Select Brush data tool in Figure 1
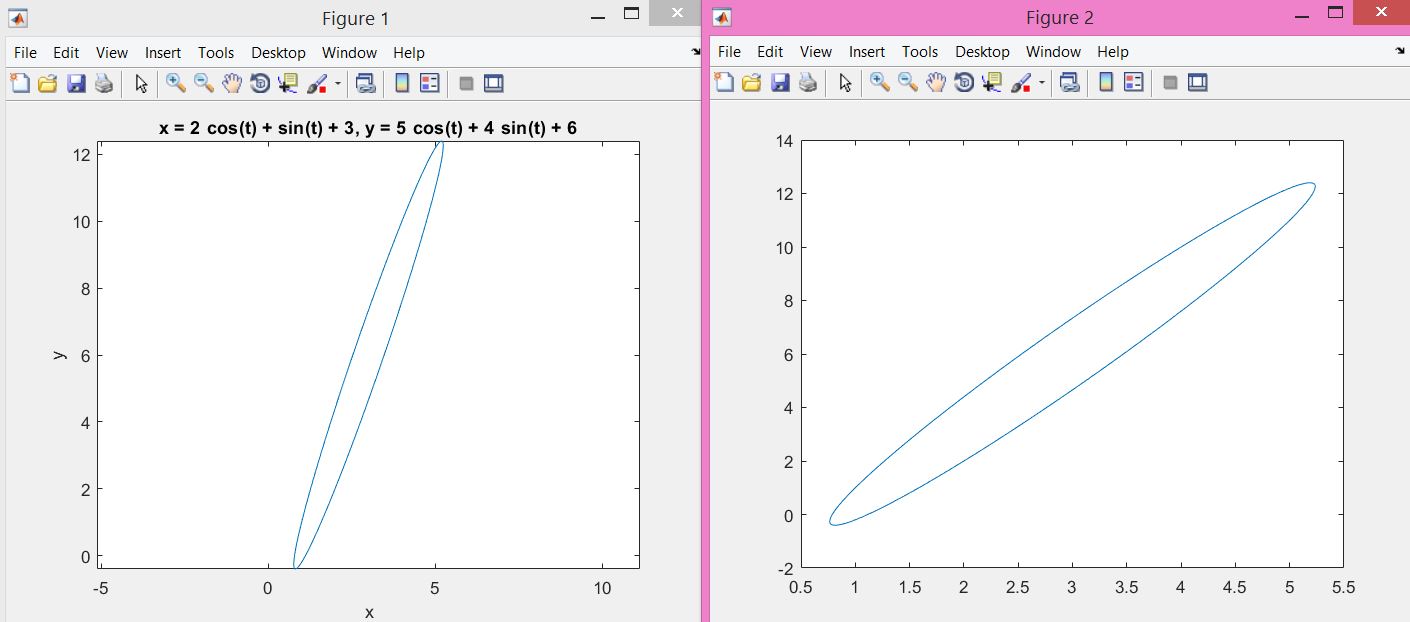The image size is (1410, 622). (x=317, y=84)
